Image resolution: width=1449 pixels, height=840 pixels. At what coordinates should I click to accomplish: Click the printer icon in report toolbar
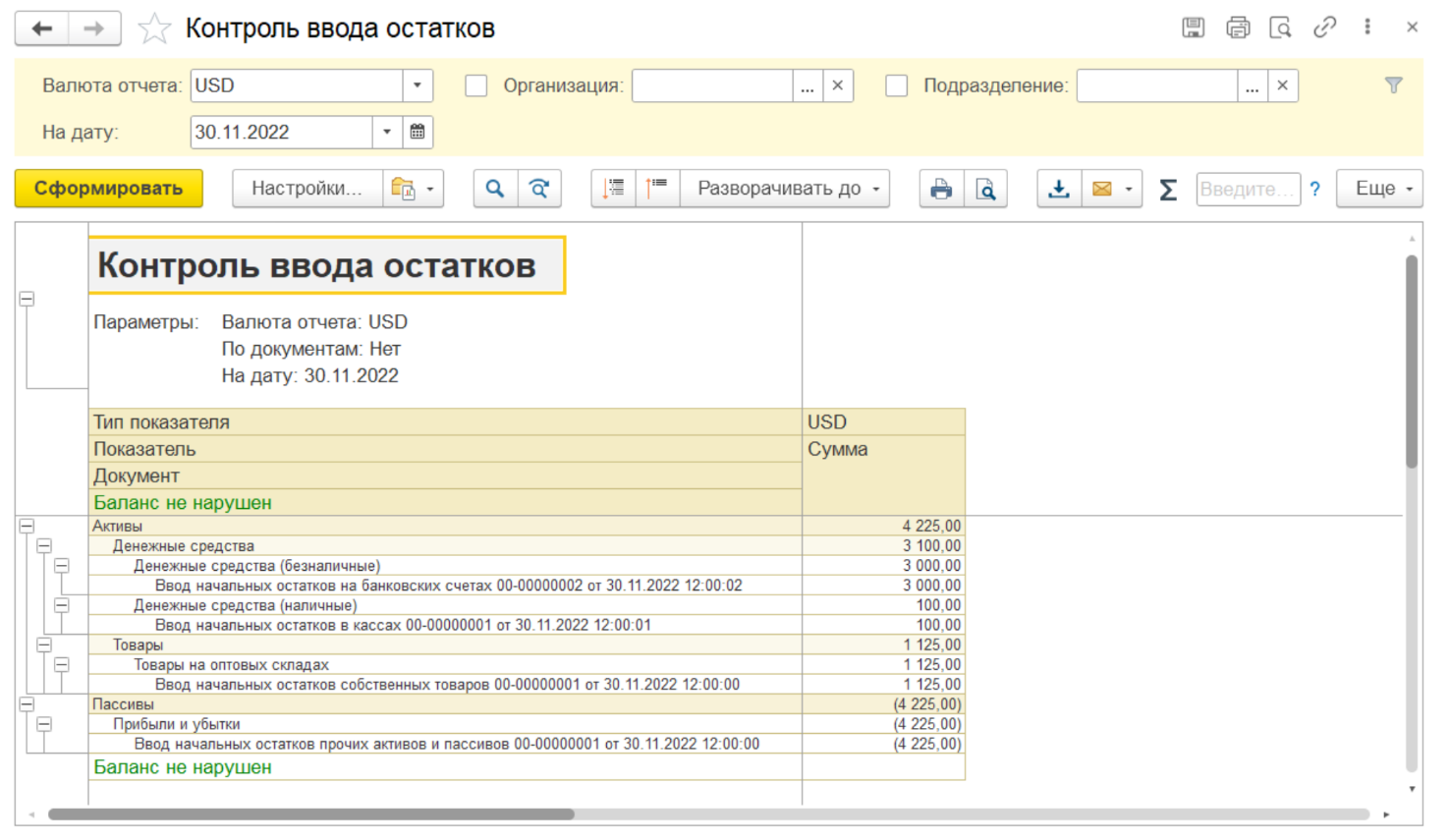[x=941, y=189]
